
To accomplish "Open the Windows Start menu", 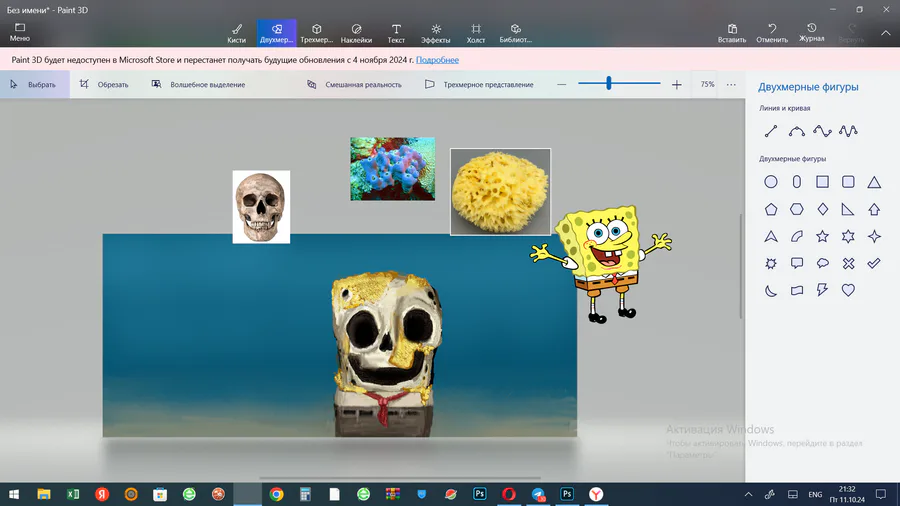I will (14, 494).
